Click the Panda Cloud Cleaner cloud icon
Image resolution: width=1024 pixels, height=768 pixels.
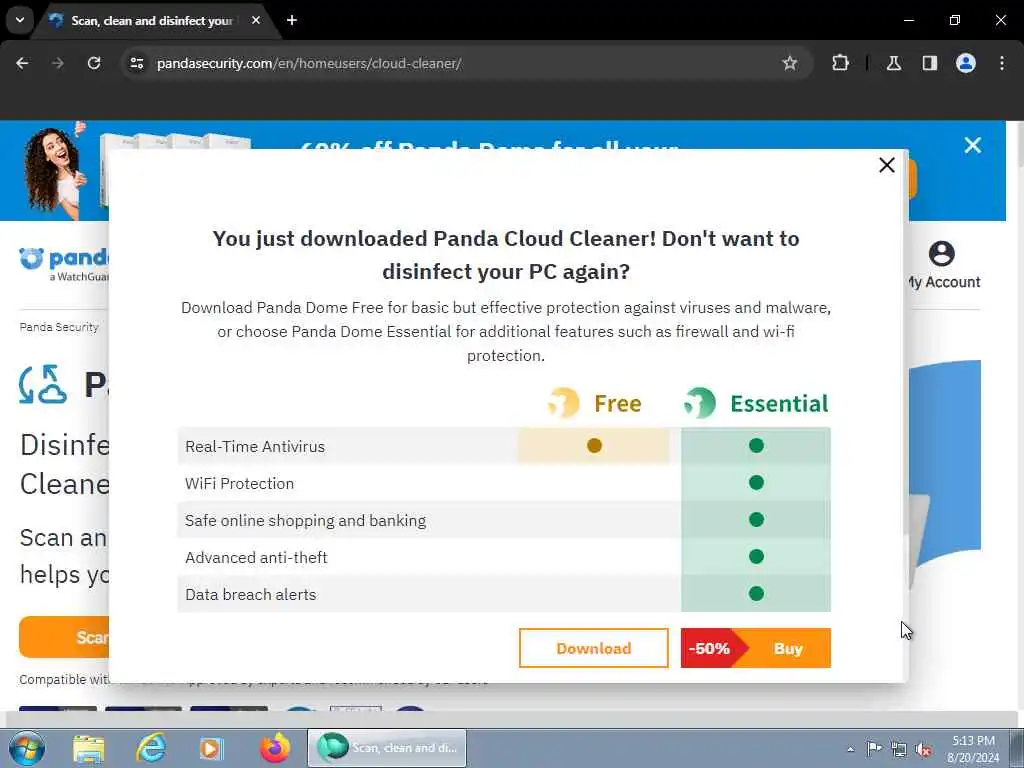43,384
